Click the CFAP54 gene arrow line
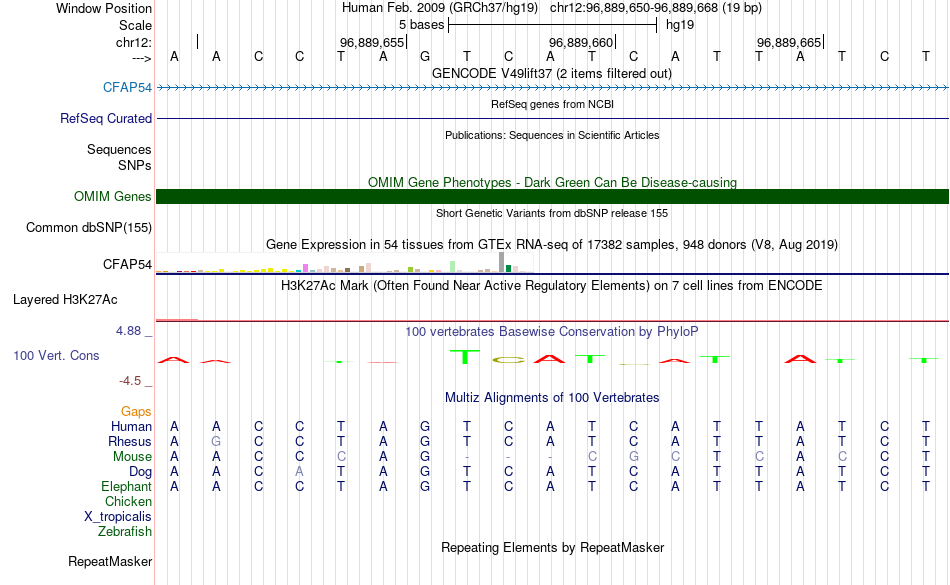This screenshot has width=950, height=585. (552, 88)
